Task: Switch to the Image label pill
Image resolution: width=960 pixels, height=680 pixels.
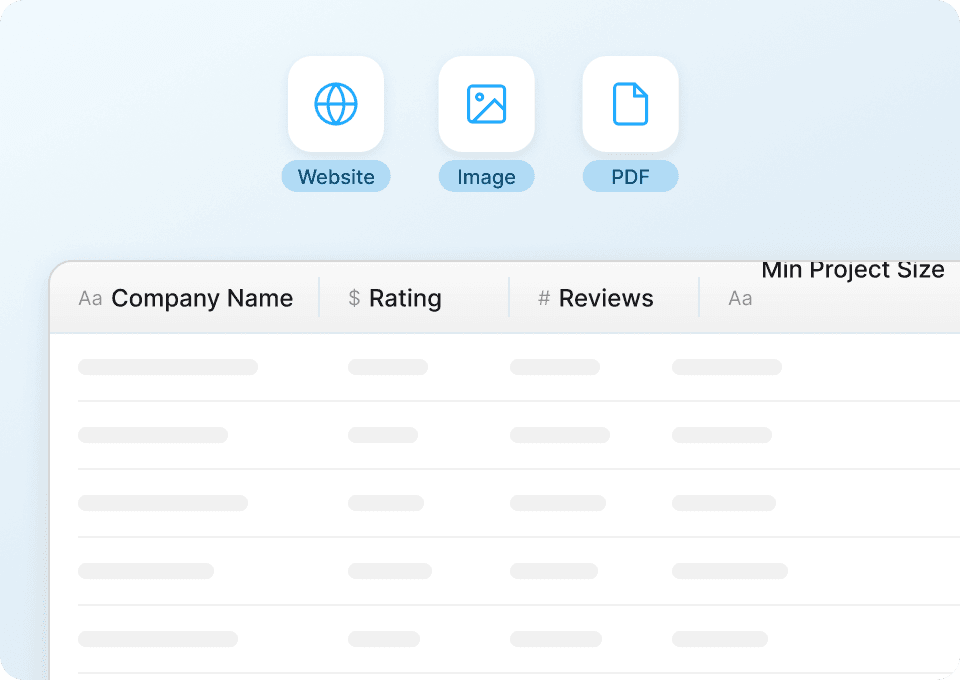Action: tap(486, 177)
